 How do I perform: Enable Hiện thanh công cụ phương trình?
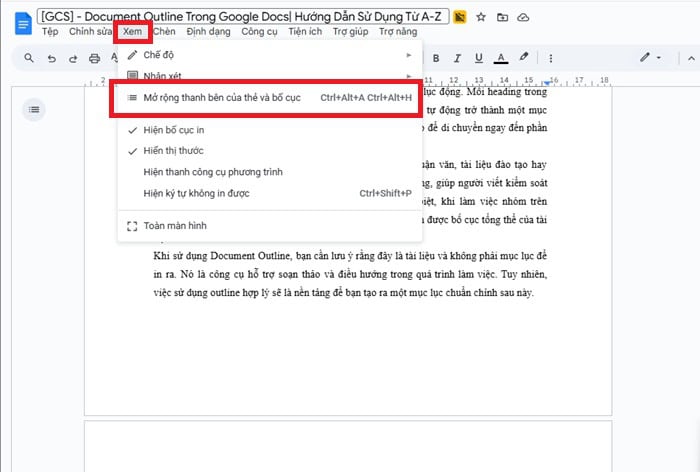[270, 172]
